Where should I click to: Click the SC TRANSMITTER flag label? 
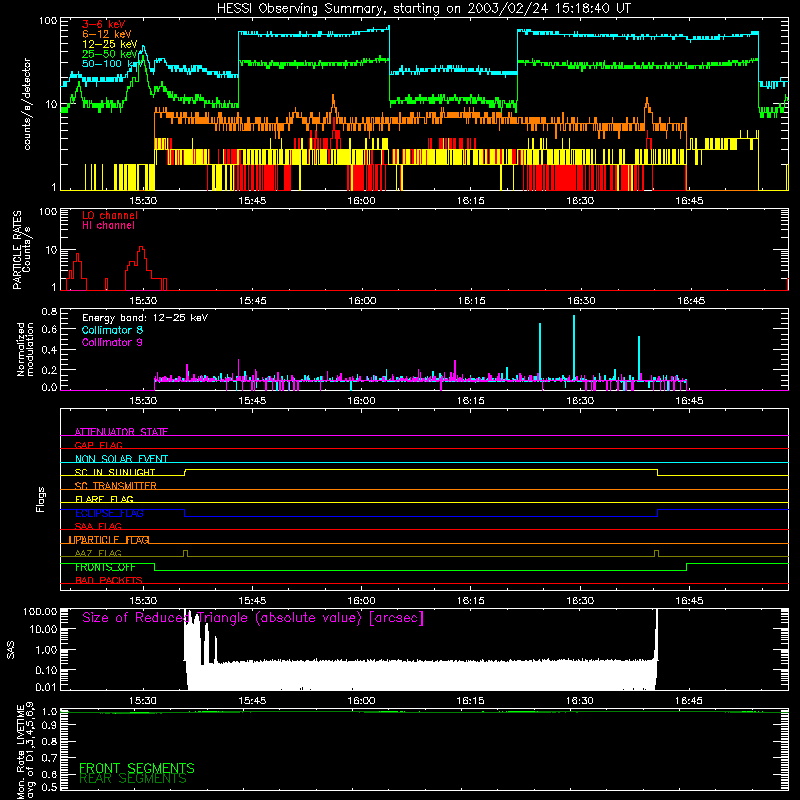coord(116,486)
